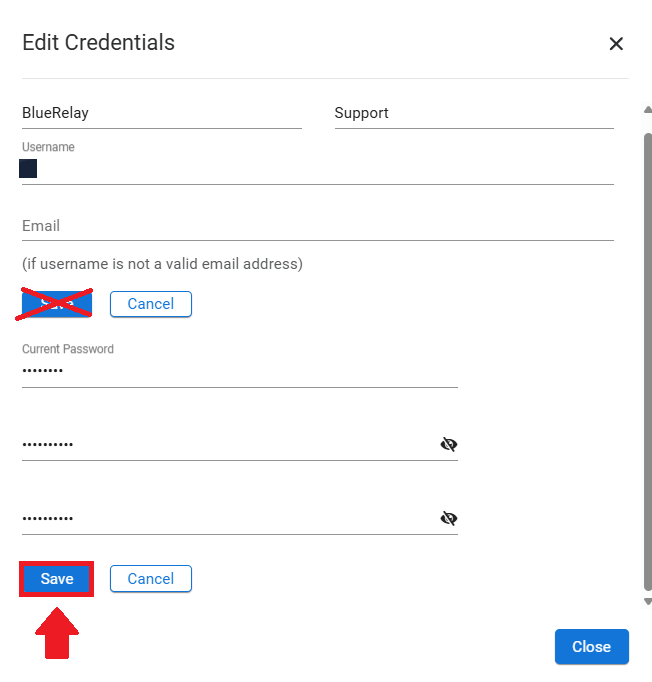The width and height of the screenshot is (652, 682).
Task: Click into the Current Password field
Action: click(x=240, y=371)
